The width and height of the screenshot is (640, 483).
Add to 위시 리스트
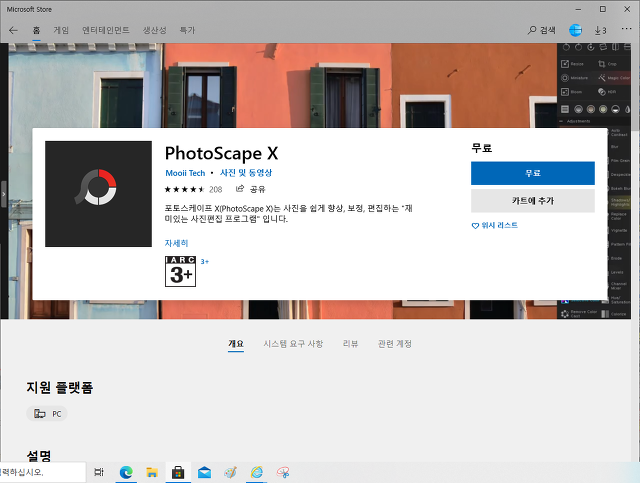495,225
